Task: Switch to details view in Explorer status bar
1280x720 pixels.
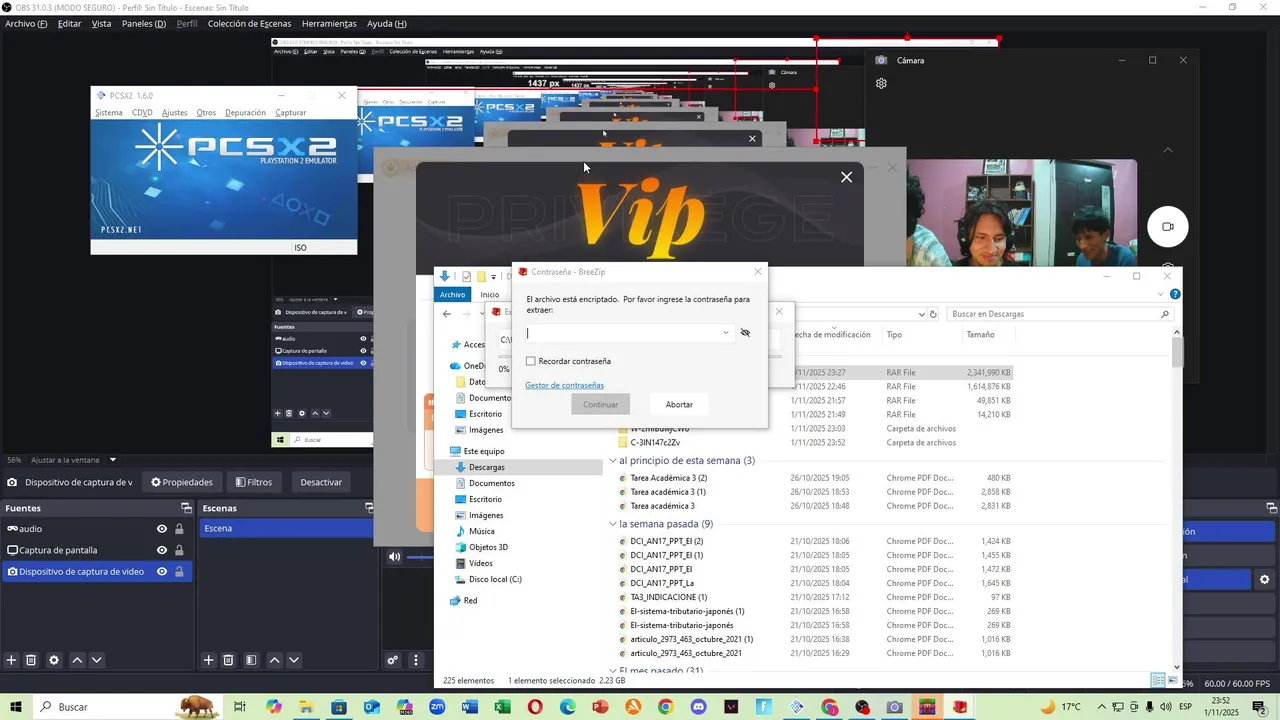Action: [x=1158, y=681]
